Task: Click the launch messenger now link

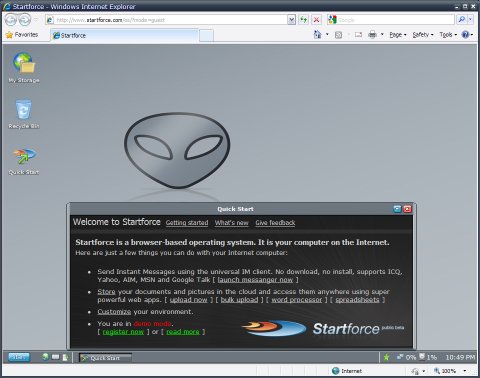Action: point(255,280)
